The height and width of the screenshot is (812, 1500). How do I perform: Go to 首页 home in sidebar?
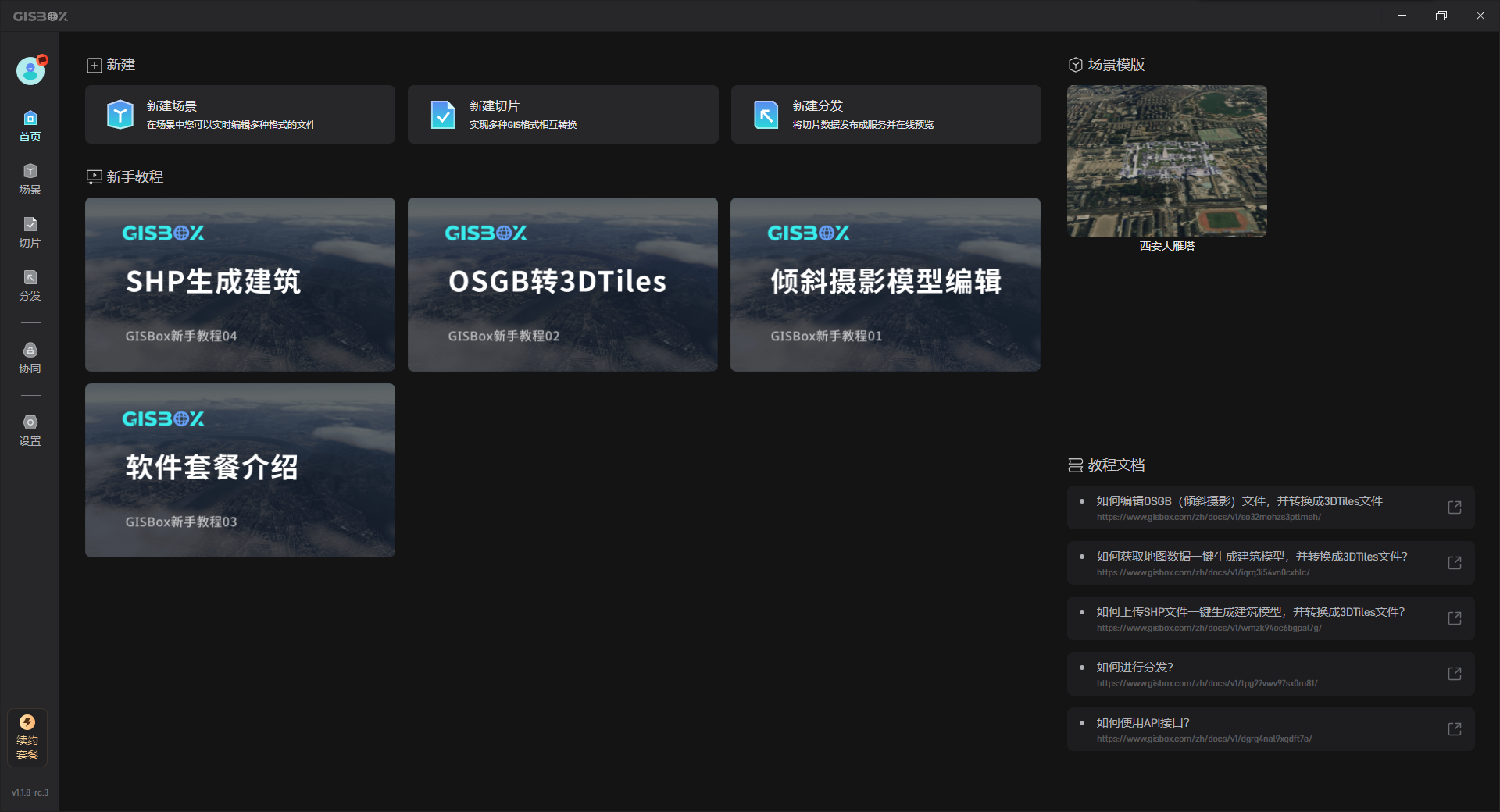(x=30, y=126)
